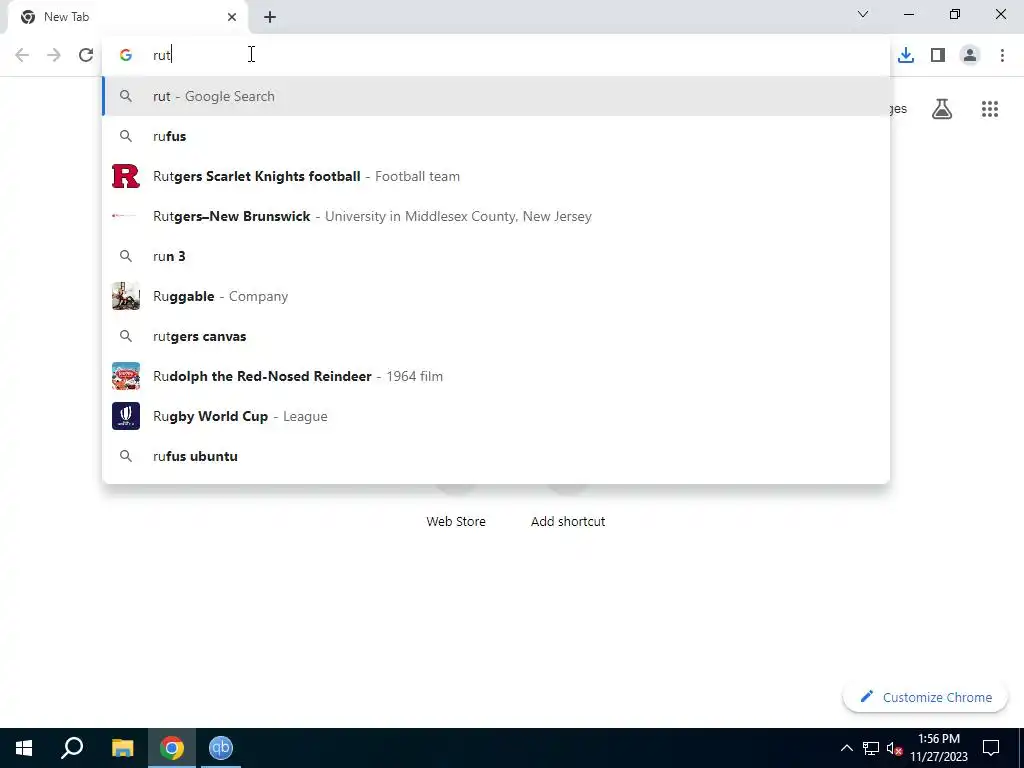This screenshot has height=768, width=1024.
Task: Reload the page with refresh icon
Action: click(x=86, y=55)
